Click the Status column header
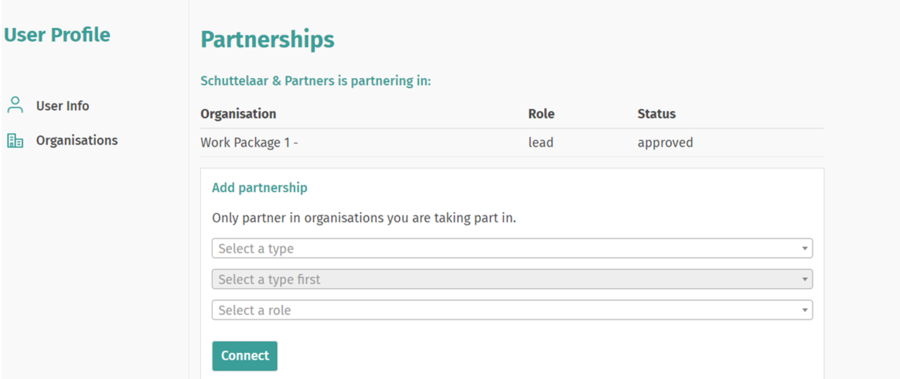This screenshot has width=900, height=379. [x=656, y=114]
